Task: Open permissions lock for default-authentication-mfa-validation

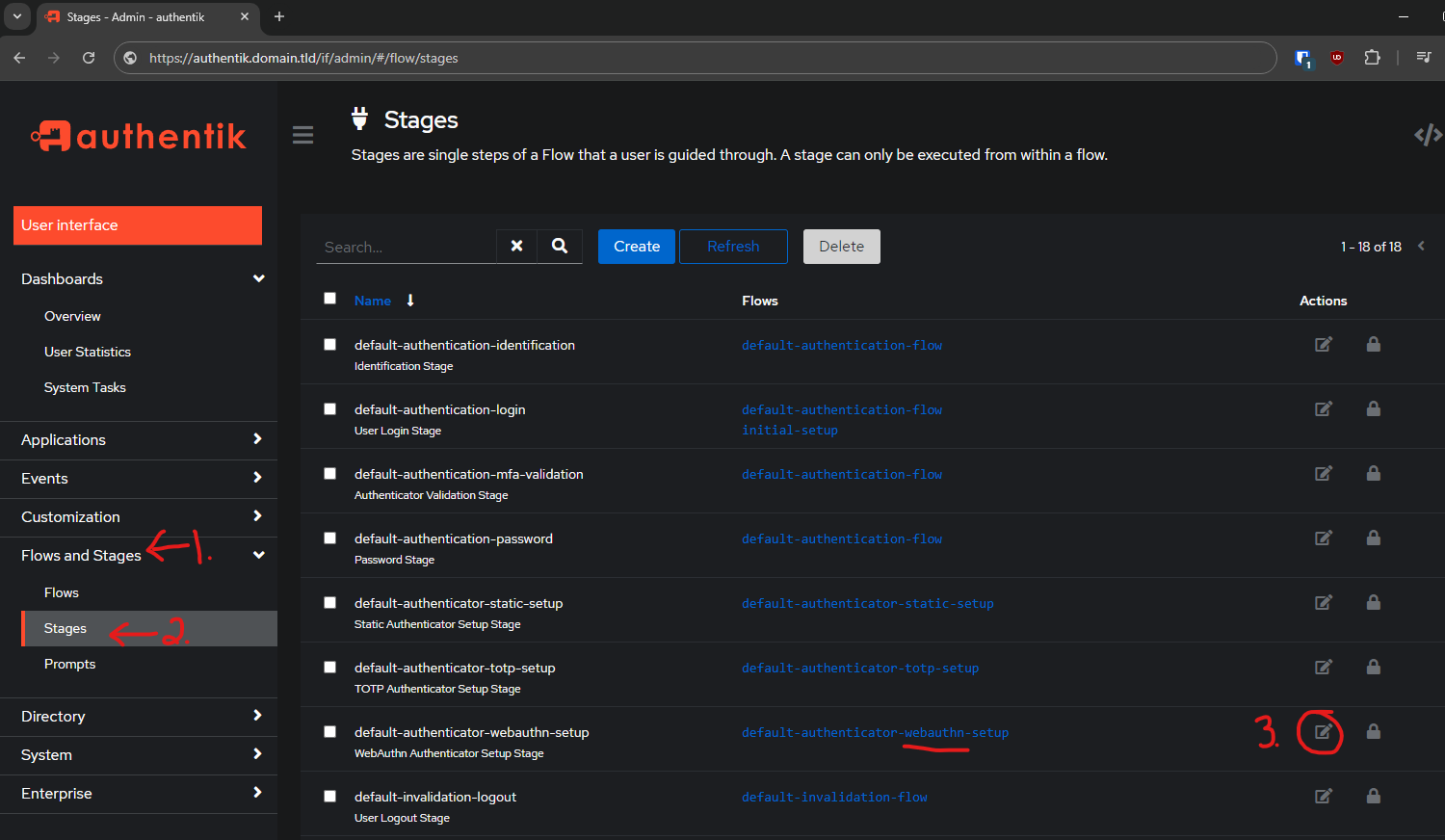Action: [x=1374, y=473]
